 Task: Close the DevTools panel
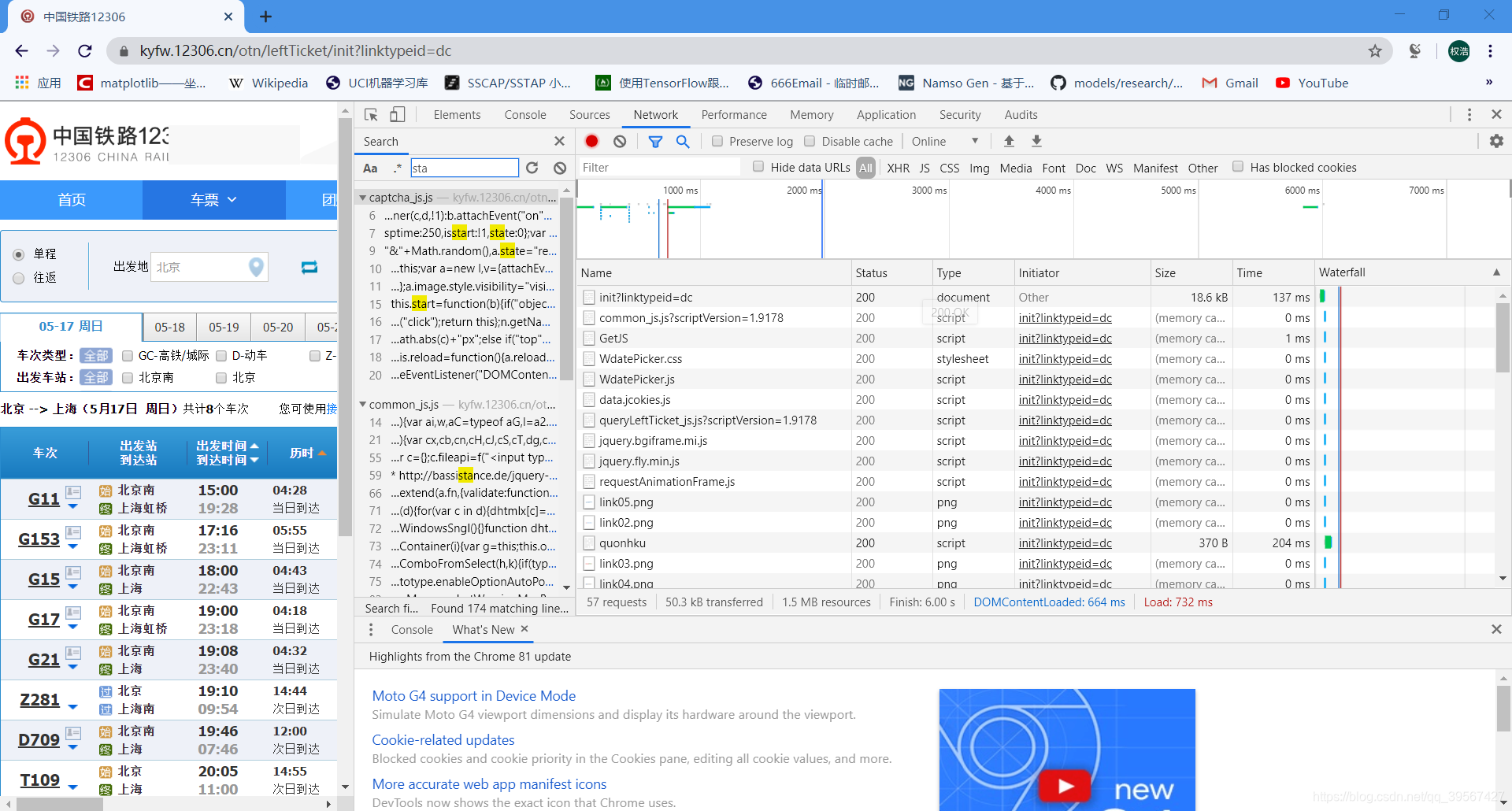[x=1496, y=115]
